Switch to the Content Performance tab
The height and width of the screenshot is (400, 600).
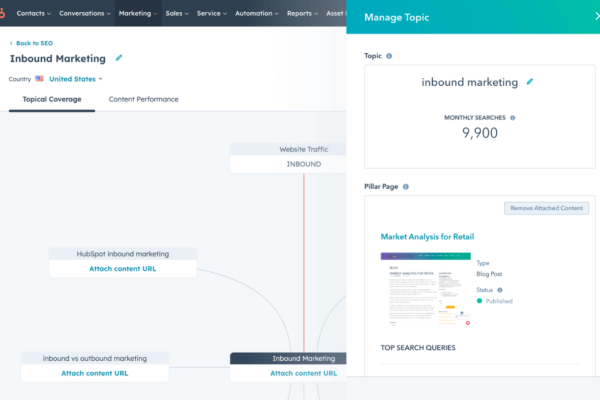143,100
